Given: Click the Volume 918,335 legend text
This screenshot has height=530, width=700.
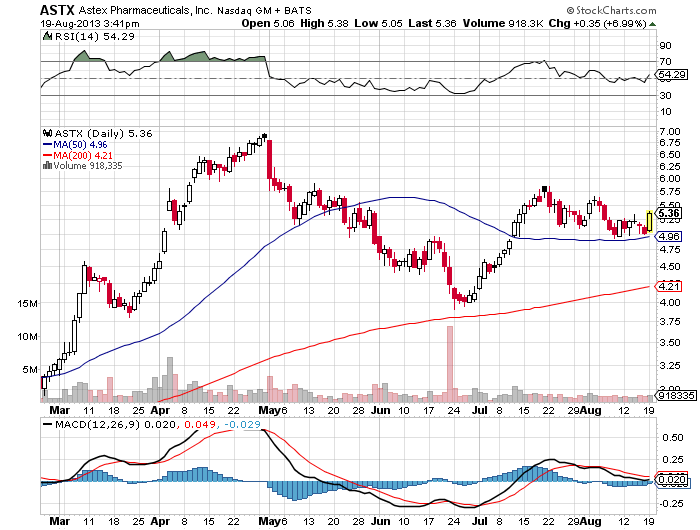Looking at the screenshot, I should (88, 166).
